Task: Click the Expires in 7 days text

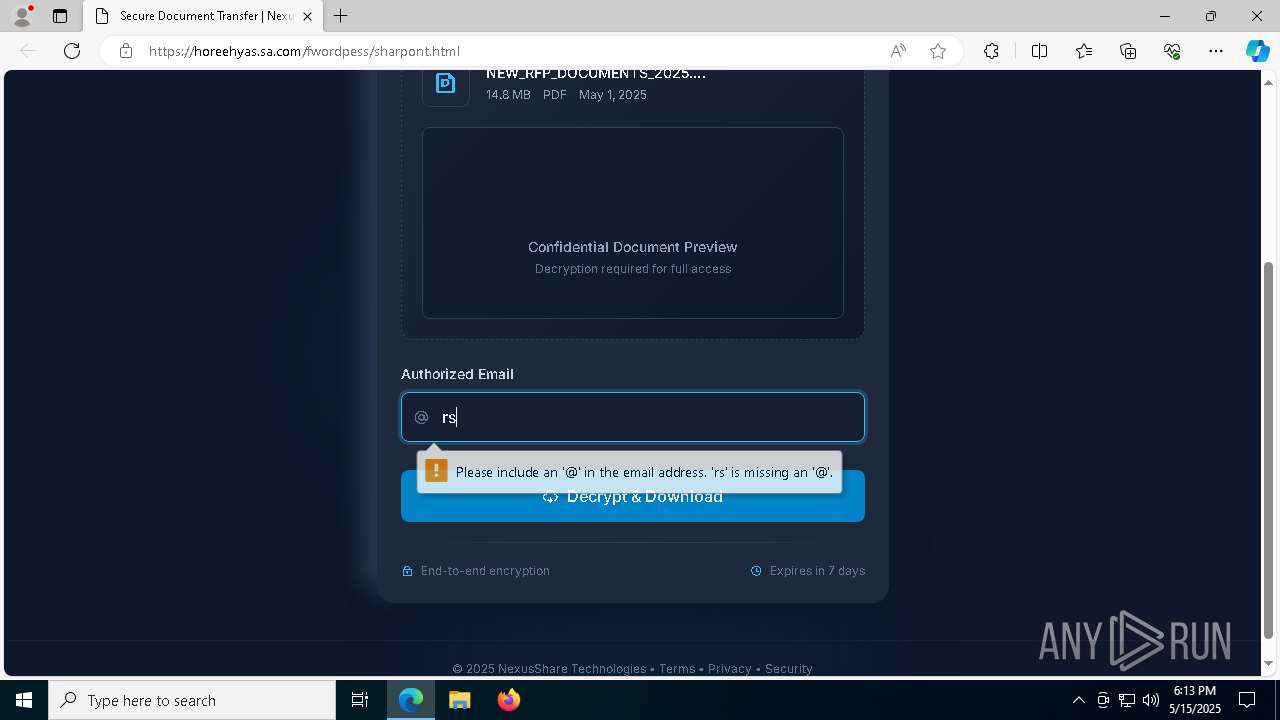Action: (x=817, y=571)
